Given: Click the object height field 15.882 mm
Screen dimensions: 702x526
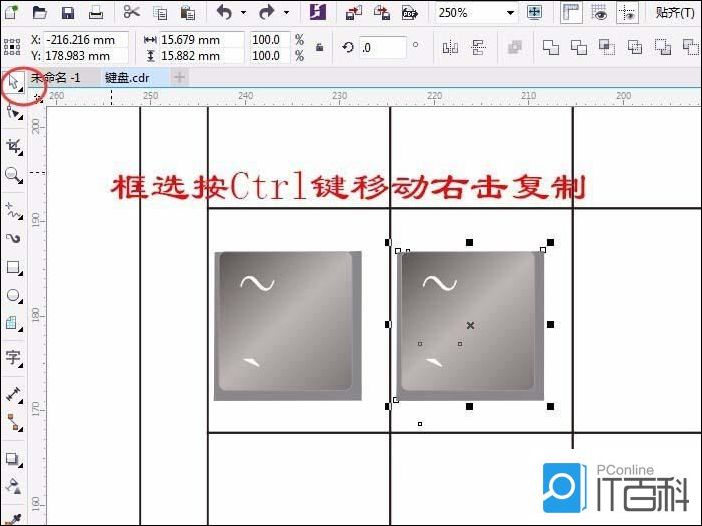Looking at the screenshot, I should click(x=201, y=56).
